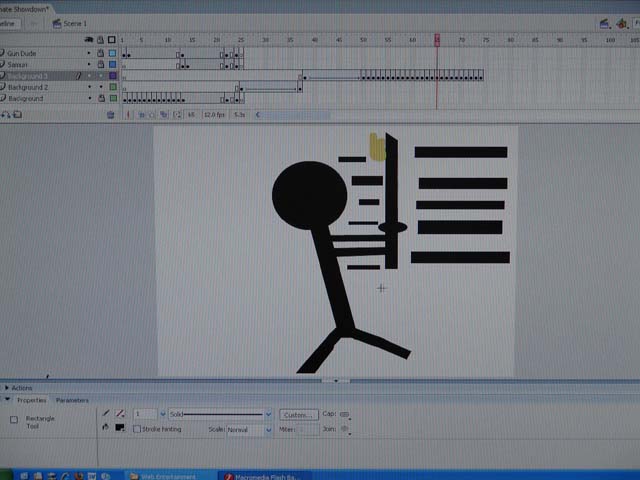Open the black fill color swatch
Screen dimensions: 640x480
pyautogui.click(x=120, y=428)
